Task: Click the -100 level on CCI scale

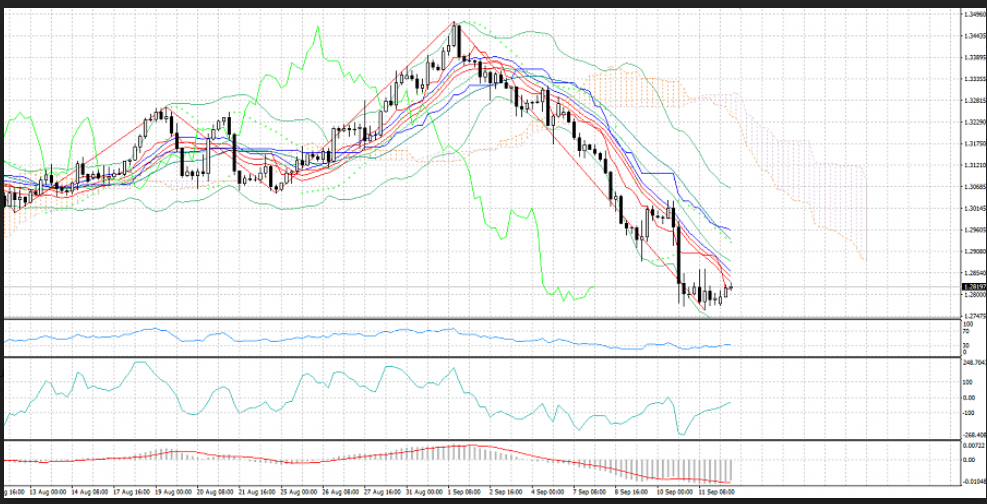Action: [969, 413]
